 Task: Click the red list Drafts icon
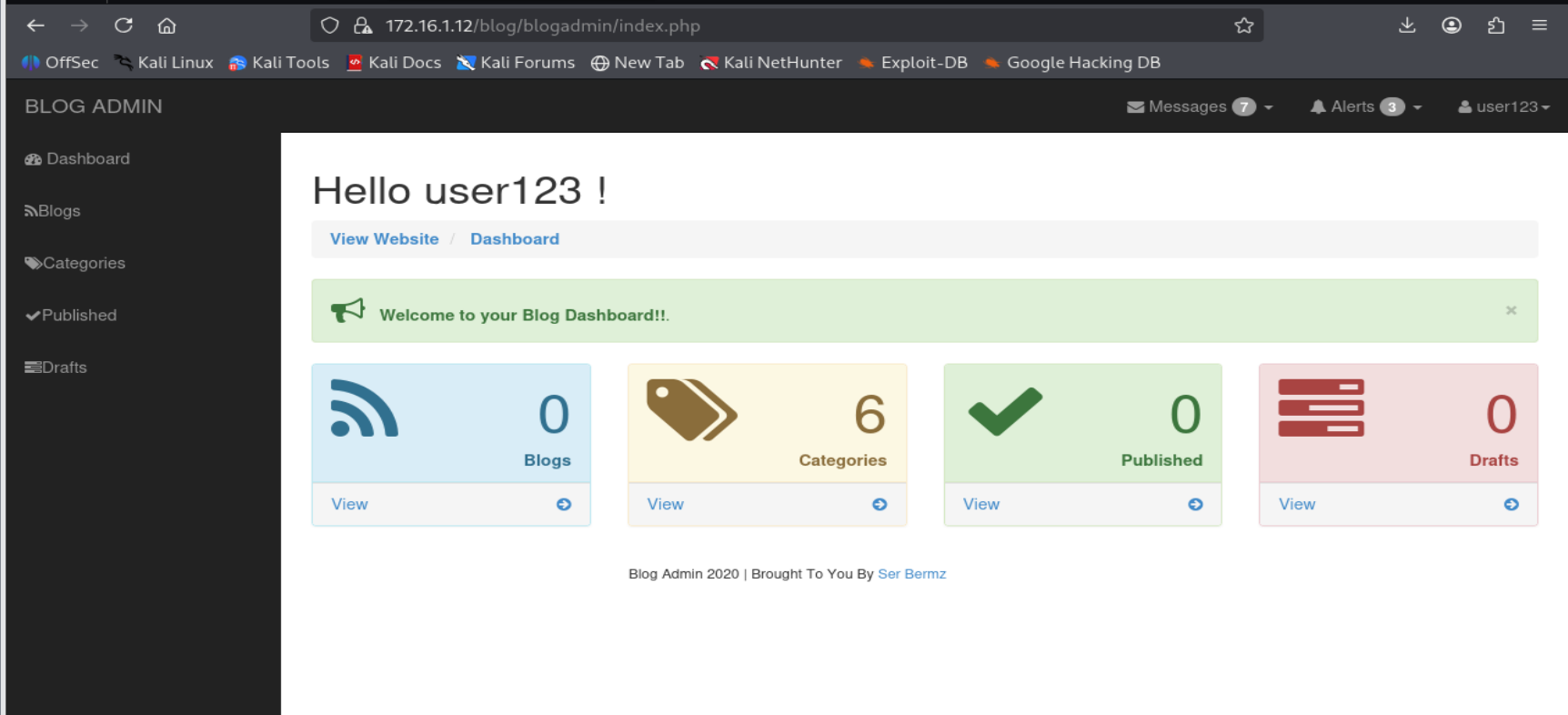1321,408
